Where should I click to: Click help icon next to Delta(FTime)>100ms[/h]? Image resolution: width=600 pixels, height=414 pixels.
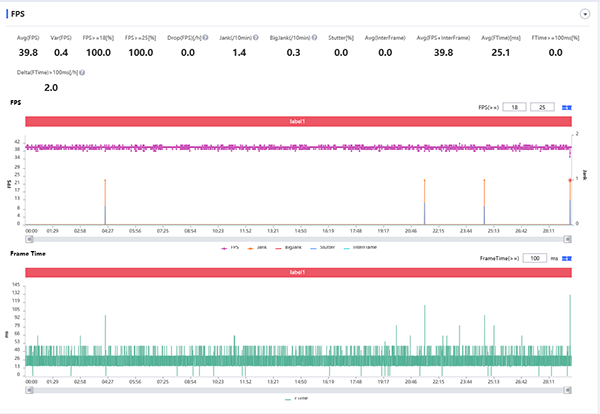click(81, 73)
